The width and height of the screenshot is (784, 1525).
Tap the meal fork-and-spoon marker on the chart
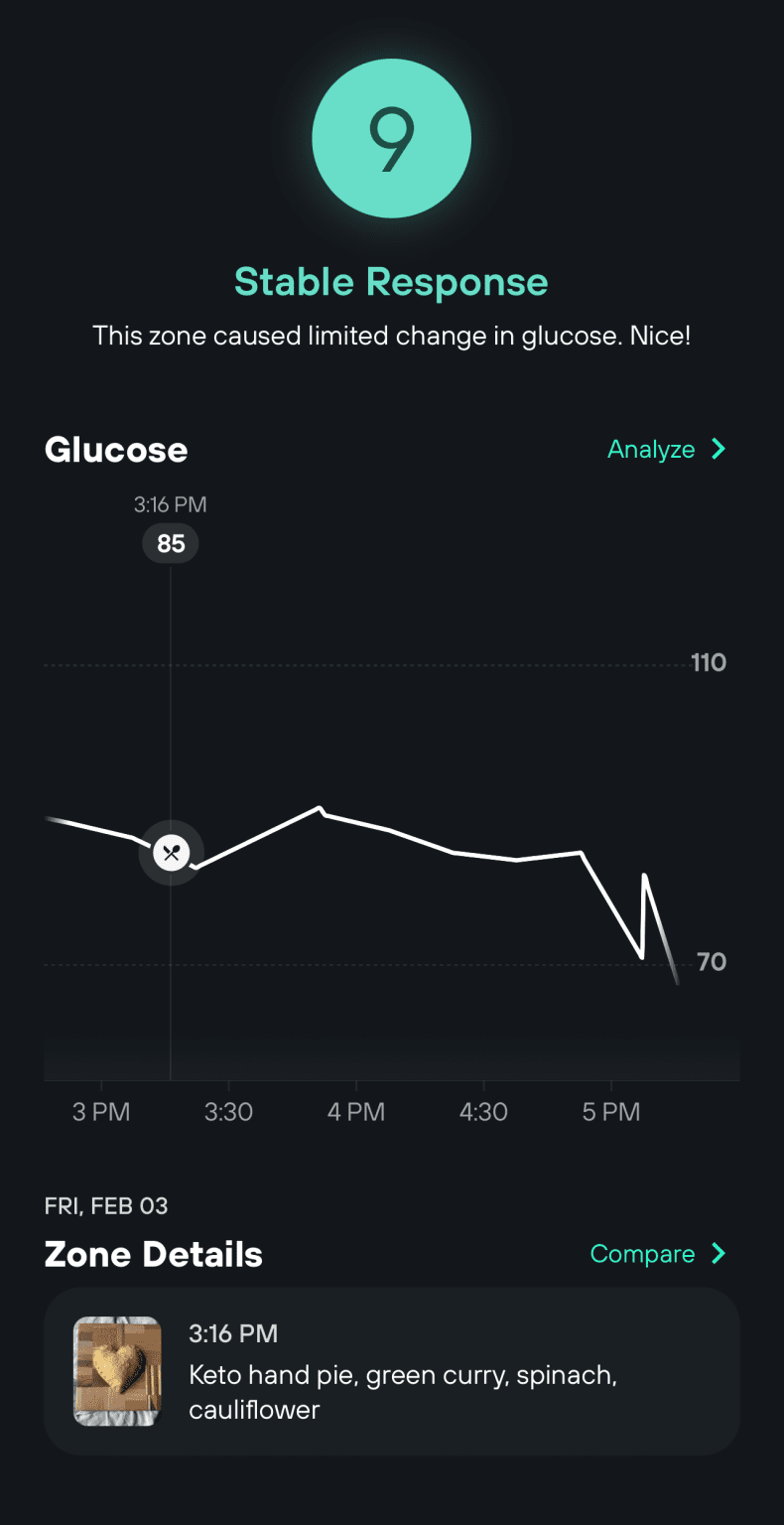(171, 852)
